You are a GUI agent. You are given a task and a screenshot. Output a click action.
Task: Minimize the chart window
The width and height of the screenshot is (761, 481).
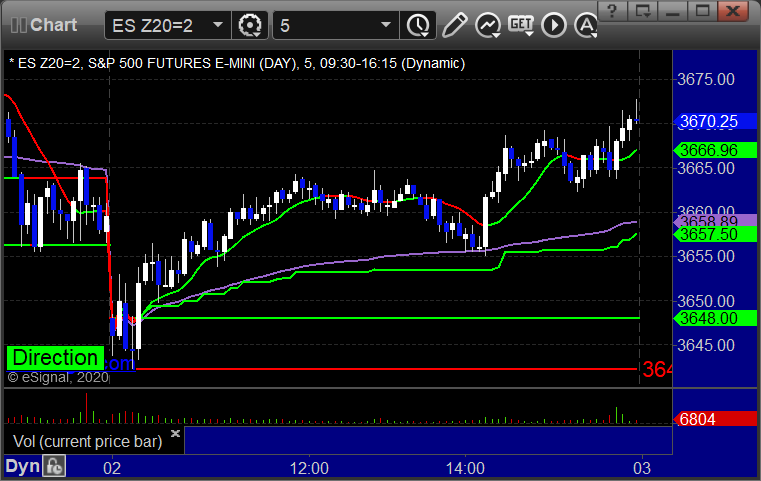[672, 11]
